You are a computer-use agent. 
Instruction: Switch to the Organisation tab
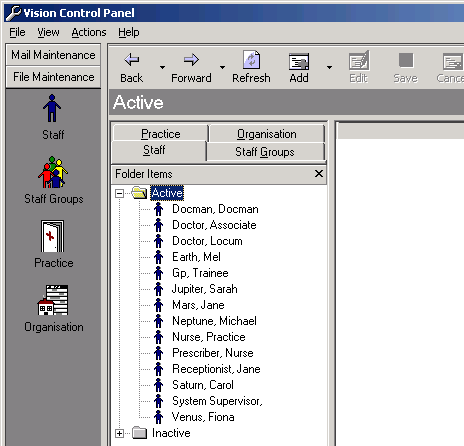coord(266,134)
